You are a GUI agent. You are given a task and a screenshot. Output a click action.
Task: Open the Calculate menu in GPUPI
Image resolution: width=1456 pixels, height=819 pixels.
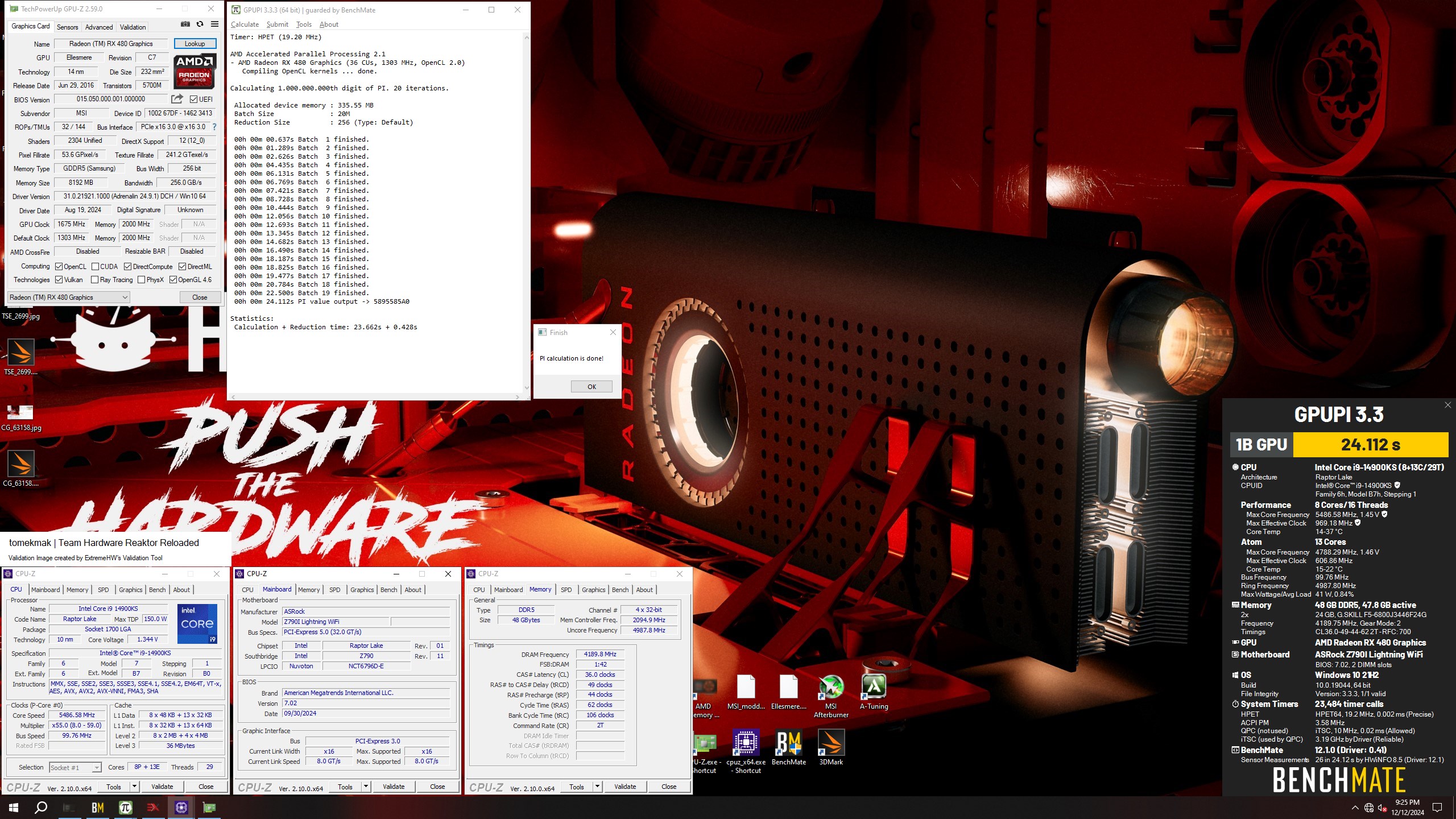(x=245, y=24)
